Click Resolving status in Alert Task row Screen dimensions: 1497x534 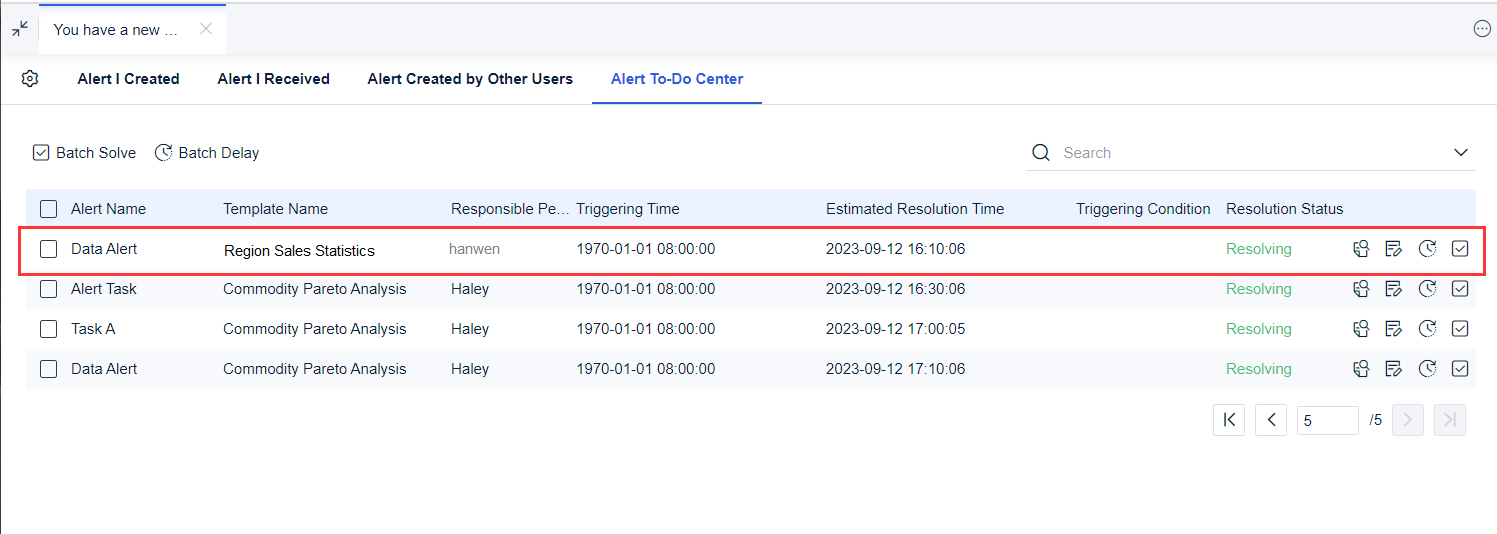[x=1259, y=289]
